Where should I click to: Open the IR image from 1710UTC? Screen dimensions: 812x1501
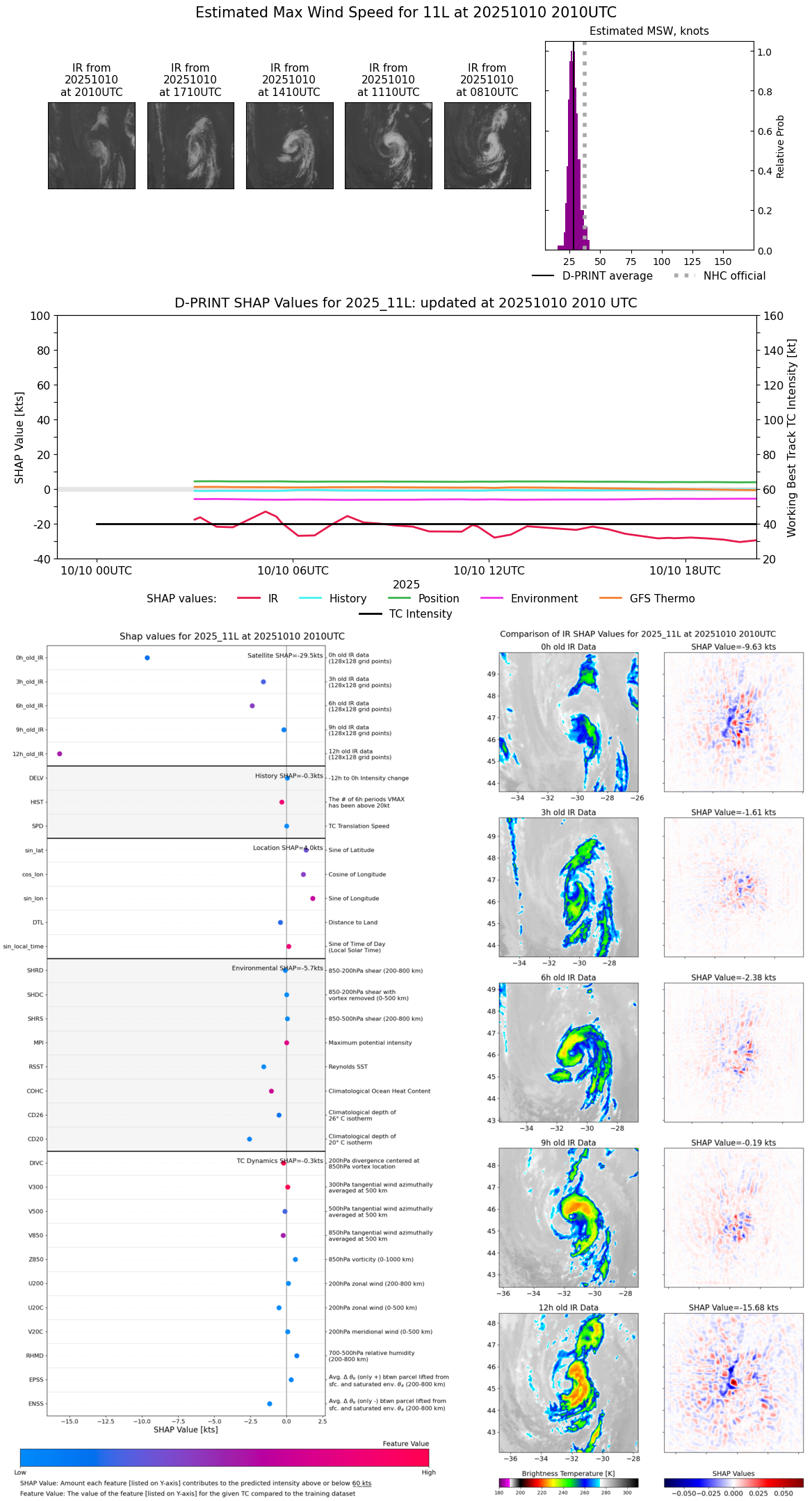190,145
